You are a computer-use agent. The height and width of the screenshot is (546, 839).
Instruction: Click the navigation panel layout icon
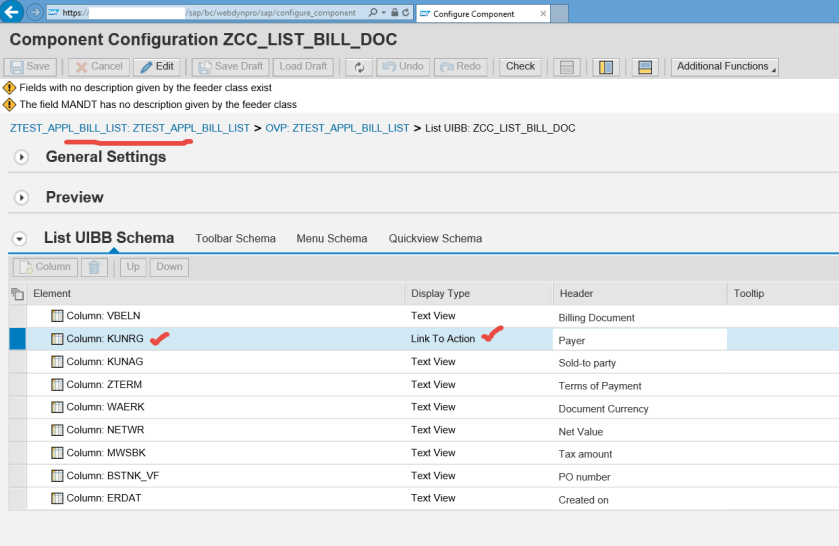605,67
